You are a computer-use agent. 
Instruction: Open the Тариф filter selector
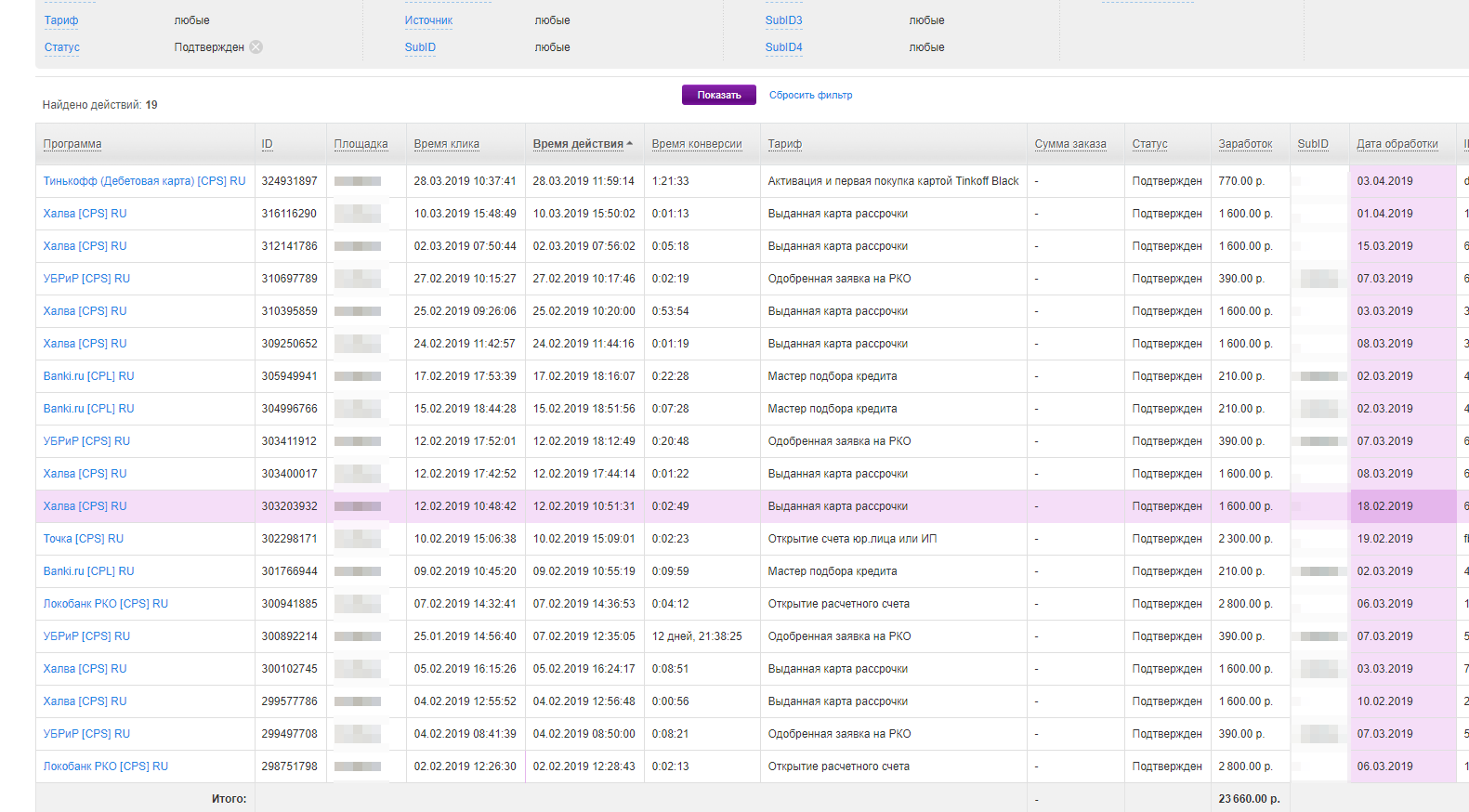(61, 20)
